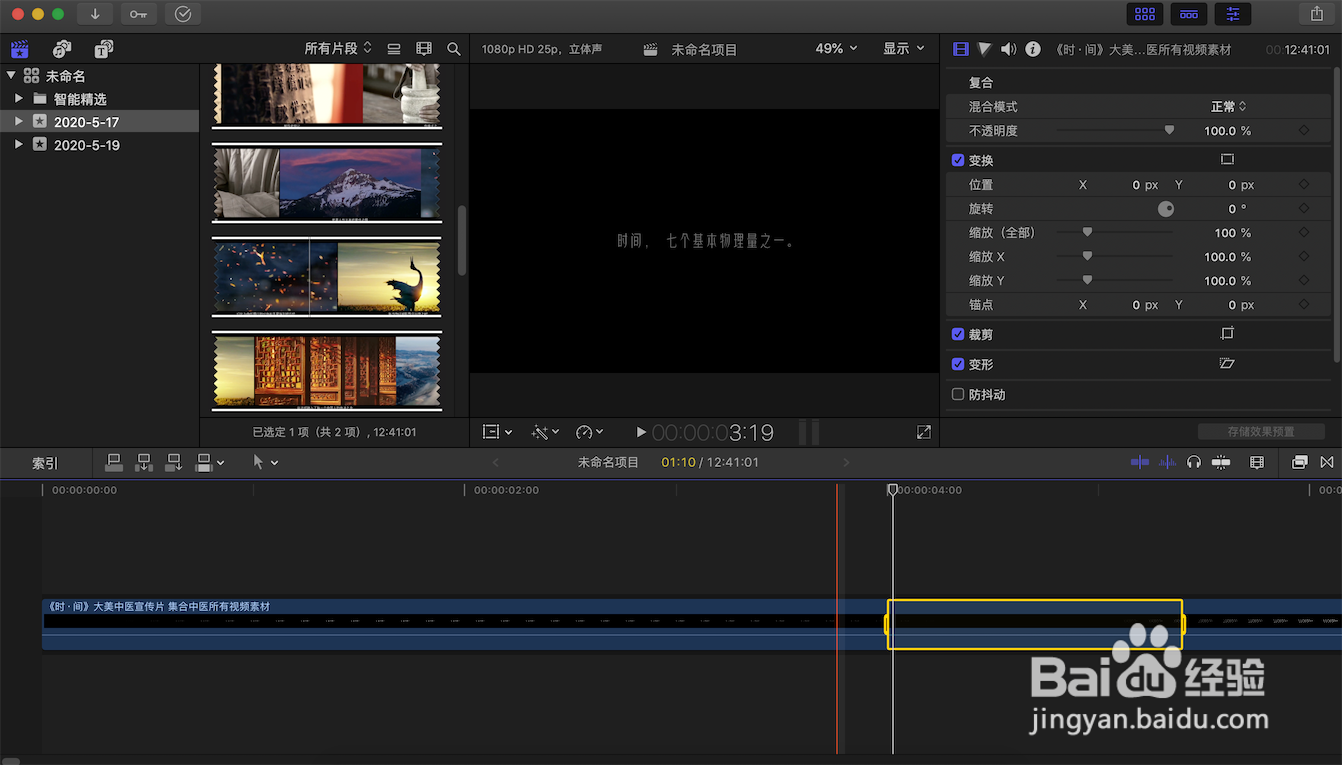Connect clip to primary storyline icon
This screenshot has width=1342, height=765.
coord(114,462)
